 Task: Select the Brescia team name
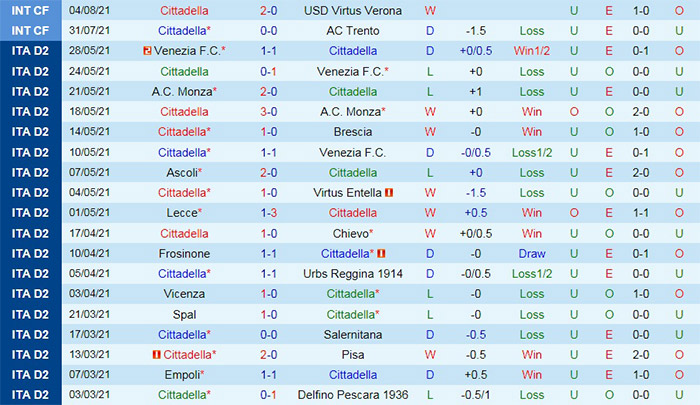point(352,132)
